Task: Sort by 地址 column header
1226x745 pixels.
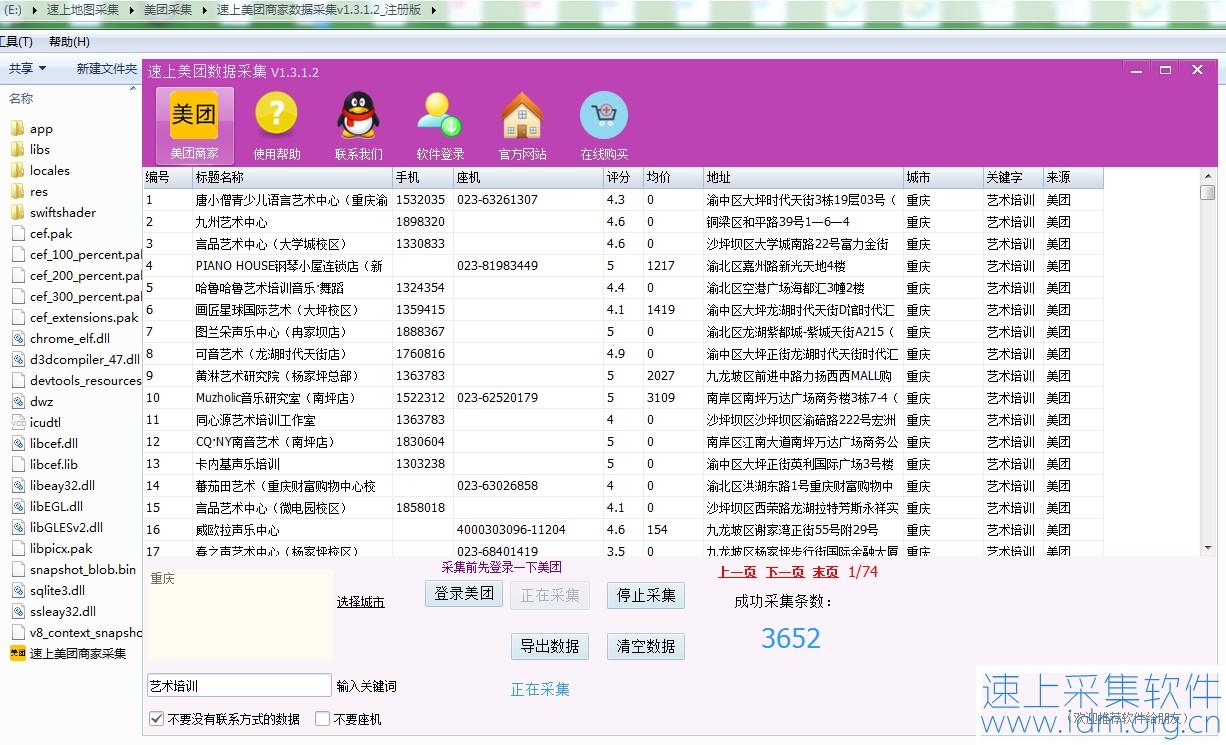Action: pyautogui.click(x=803, y=177)
